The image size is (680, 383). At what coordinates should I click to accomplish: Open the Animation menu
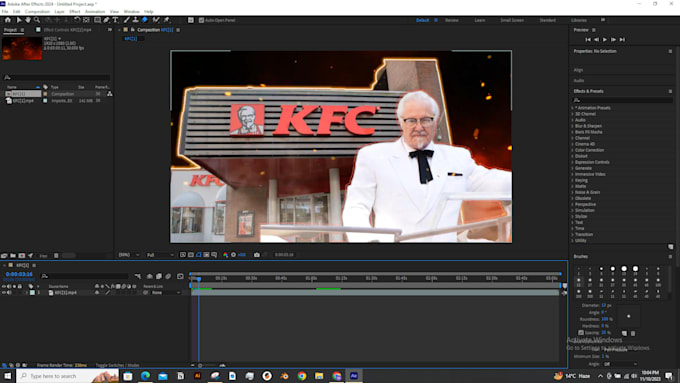point(95,12)
